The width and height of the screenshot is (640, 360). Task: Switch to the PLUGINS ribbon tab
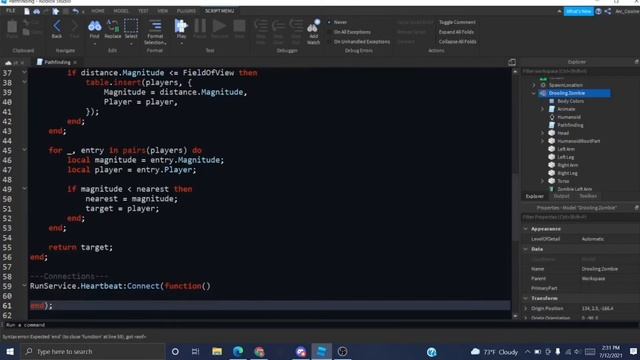(x=186, y=11)
